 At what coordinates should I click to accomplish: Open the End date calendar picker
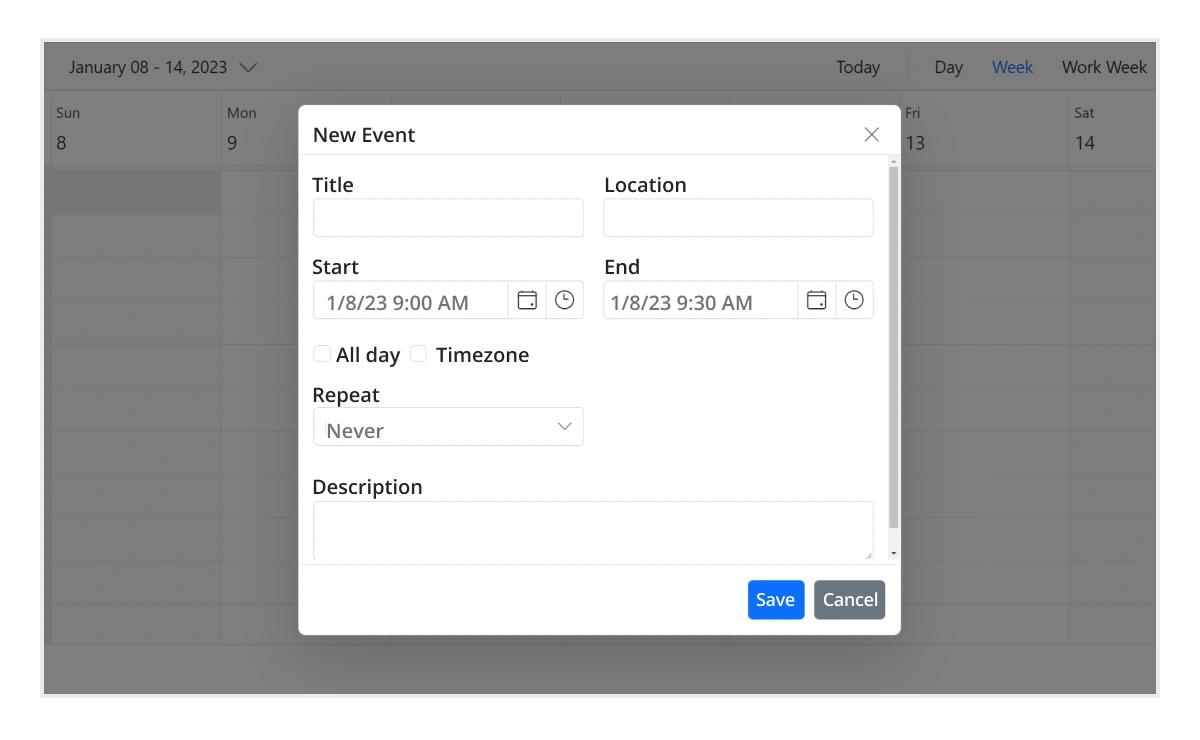tap(816, 300)
